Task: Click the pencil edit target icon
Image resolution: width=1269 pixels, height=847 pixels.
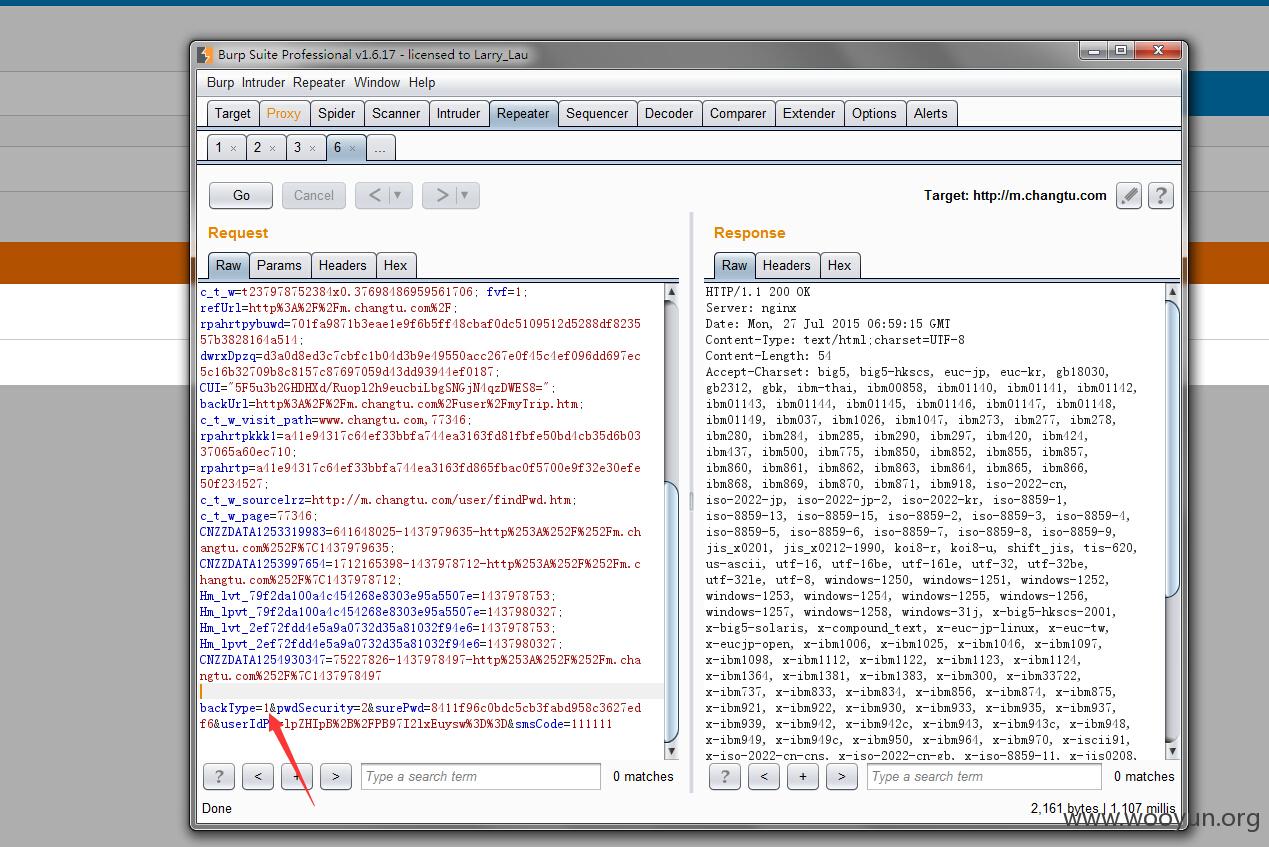Action: (x=1129, y=196)
